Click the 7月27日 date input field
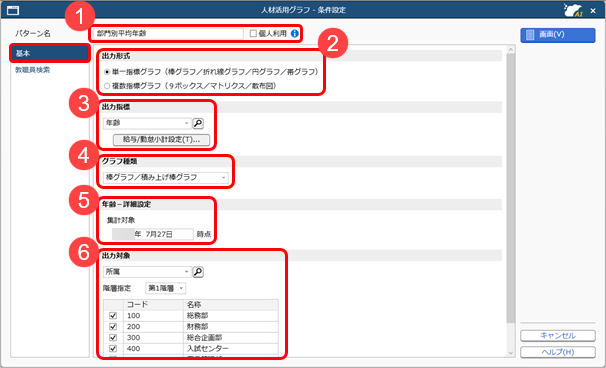 pos(153,234)
